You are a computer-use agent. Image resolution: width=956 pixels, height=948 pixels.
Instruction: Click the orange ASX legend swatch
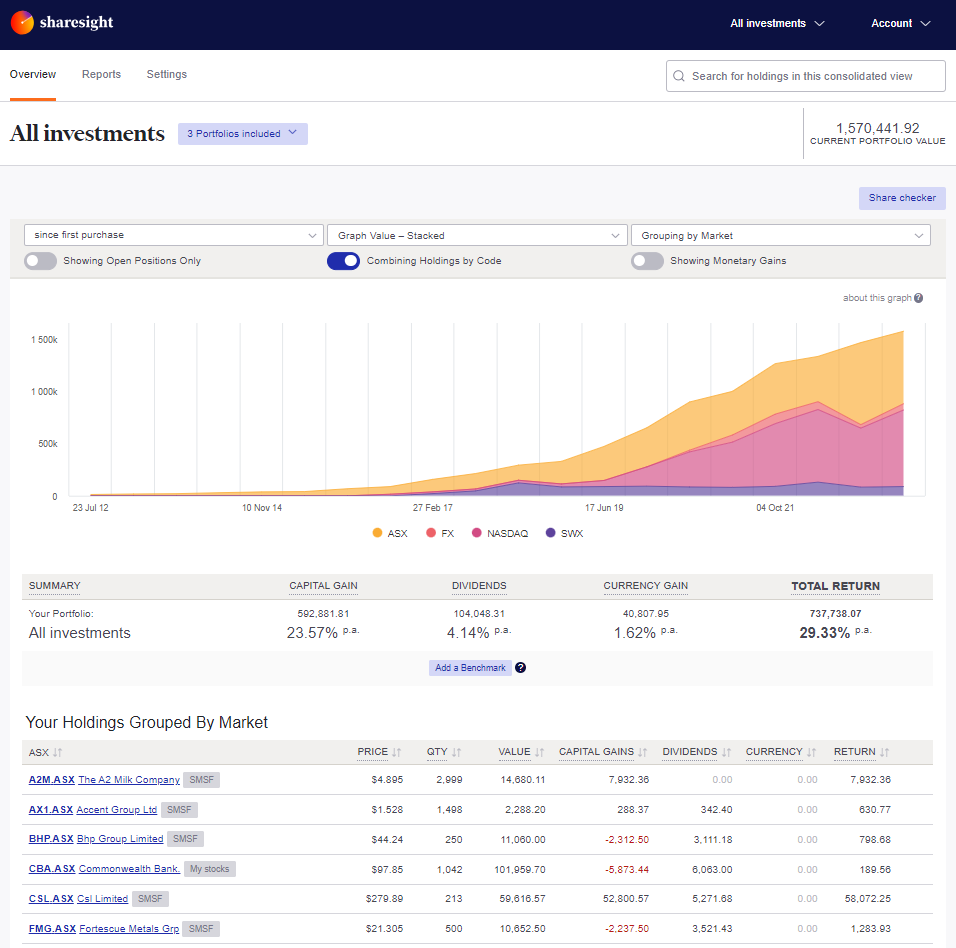377,533
